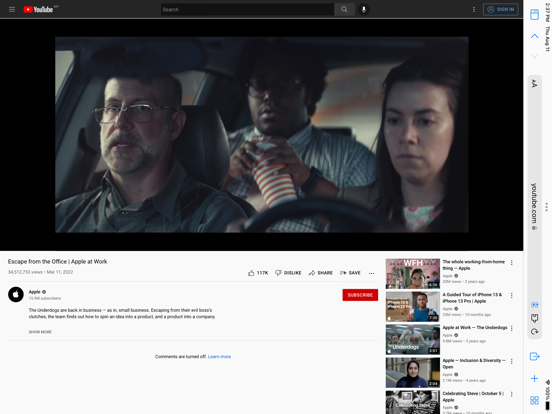
Task: Open The Underdogs video thumbnail
Action: 413,339
